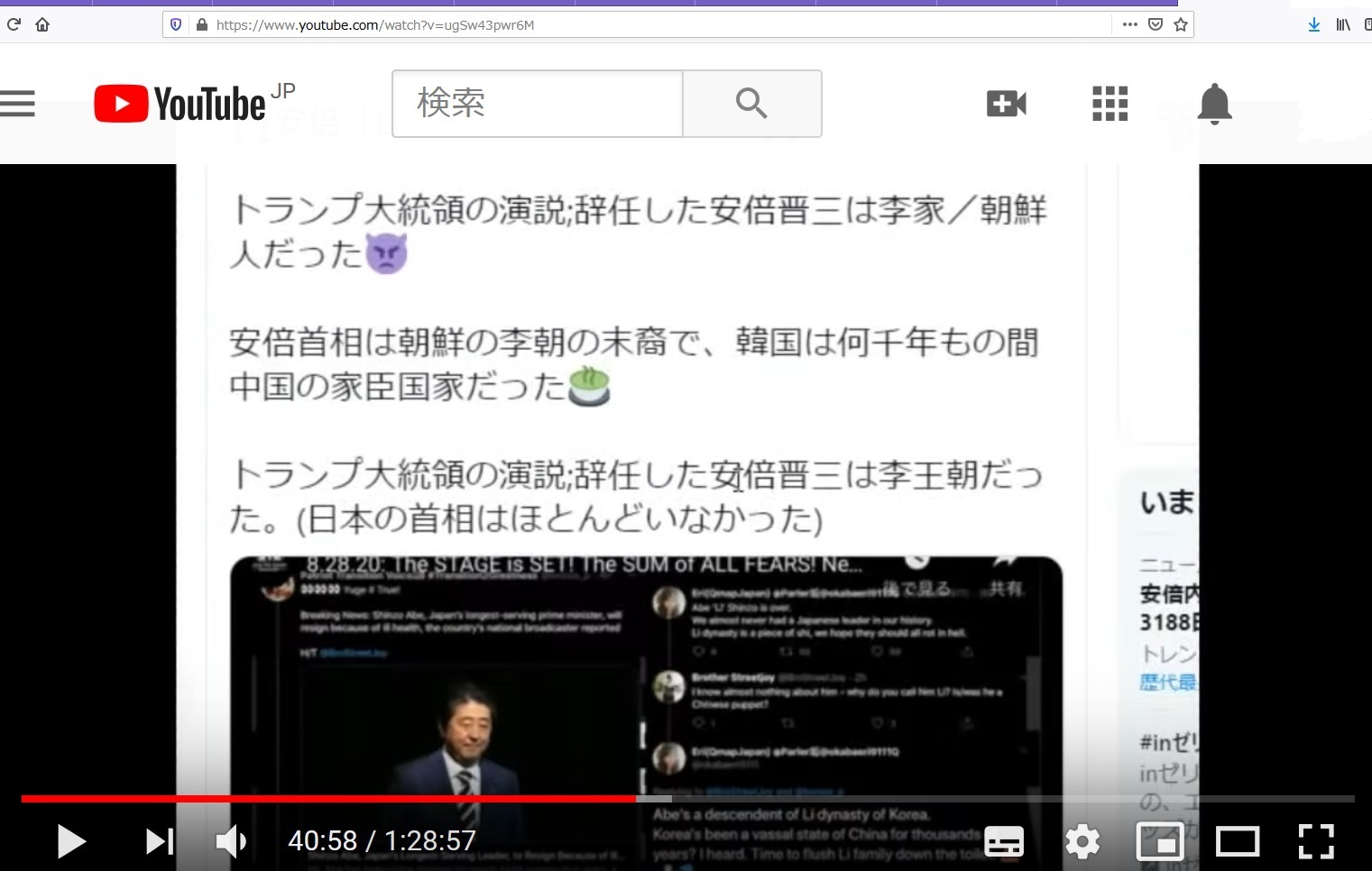Mute the video volume
Viewport: 1372px width, 871px height.
(x=231, y=841)
